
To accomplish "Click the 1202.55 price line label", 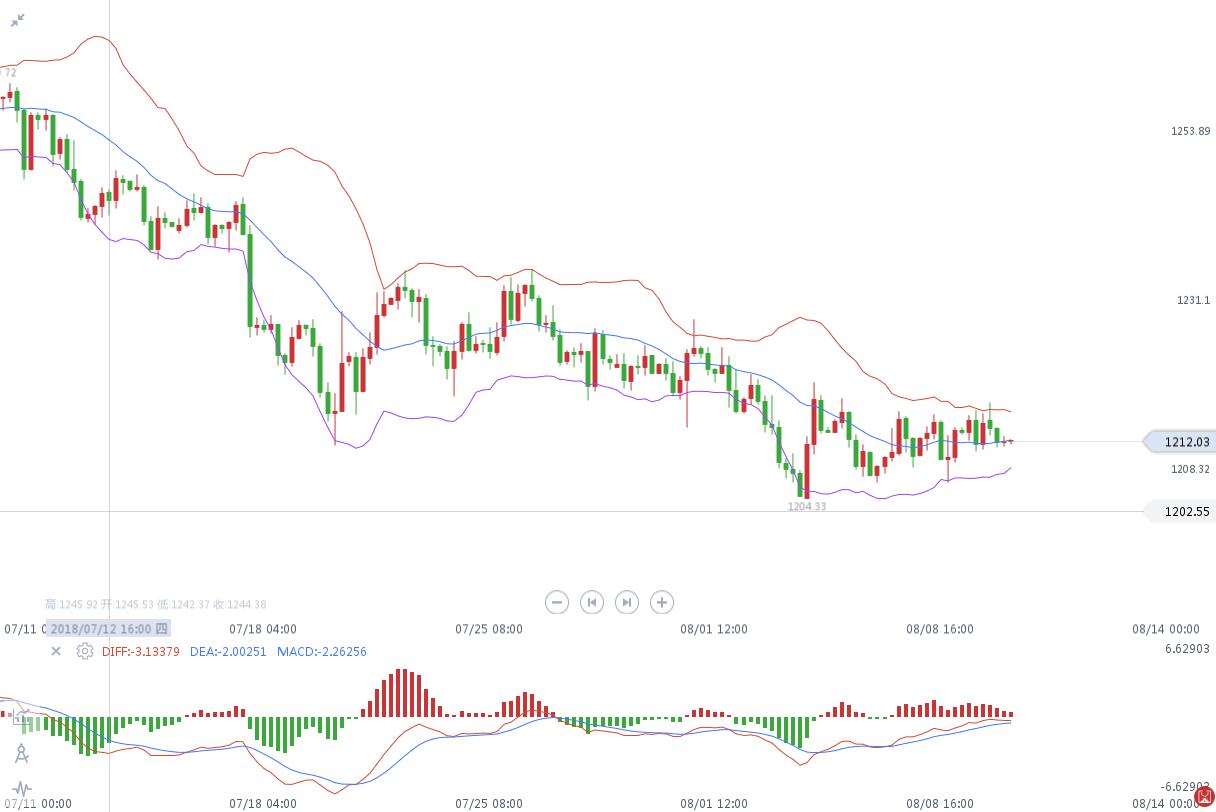I will coord(1185,512).
